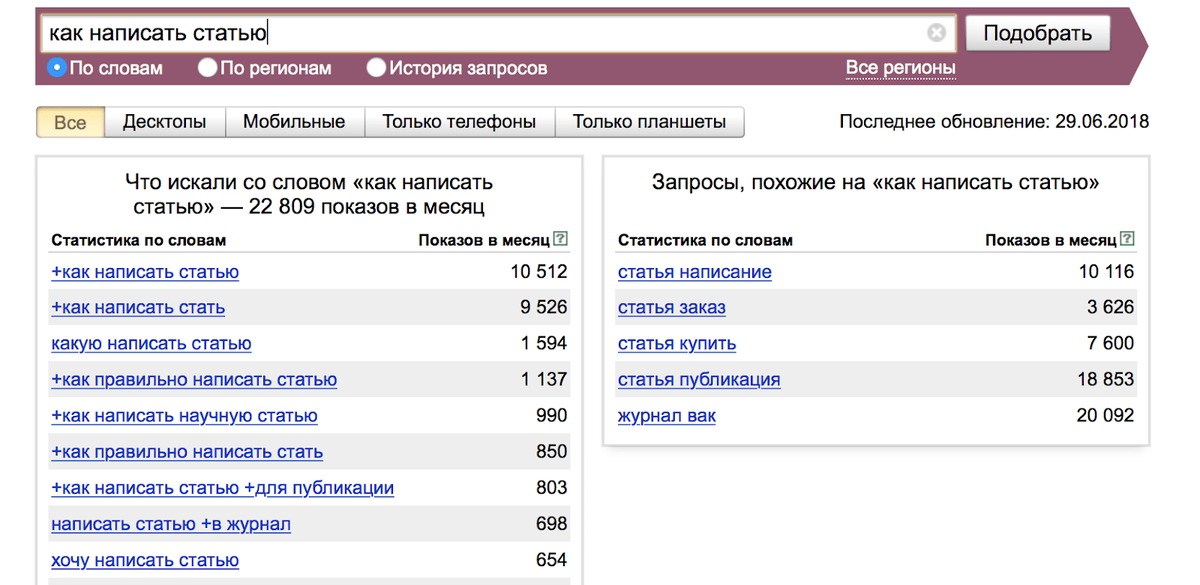The height and width of the screenshot is (585, 1200).
Task: Click the value '990' in the table
Action: pyautogui.click(x=551, y=415)
